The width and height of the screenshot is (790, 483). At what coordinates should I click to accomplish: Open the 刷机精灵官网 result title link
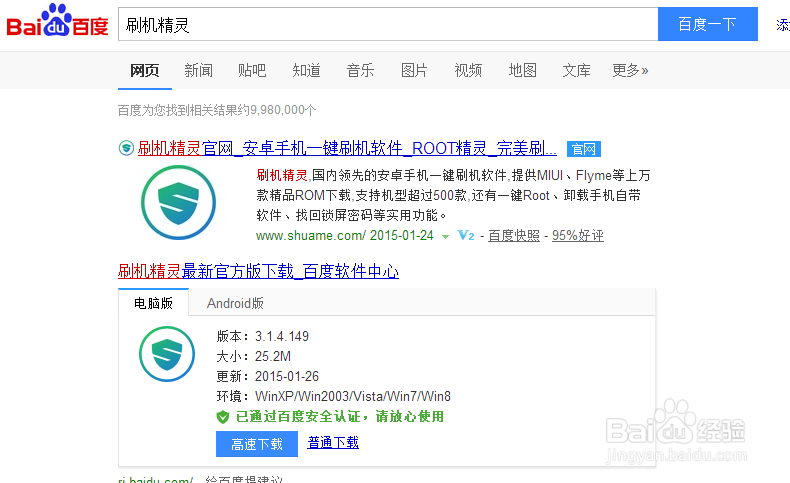tap(347, 148)
